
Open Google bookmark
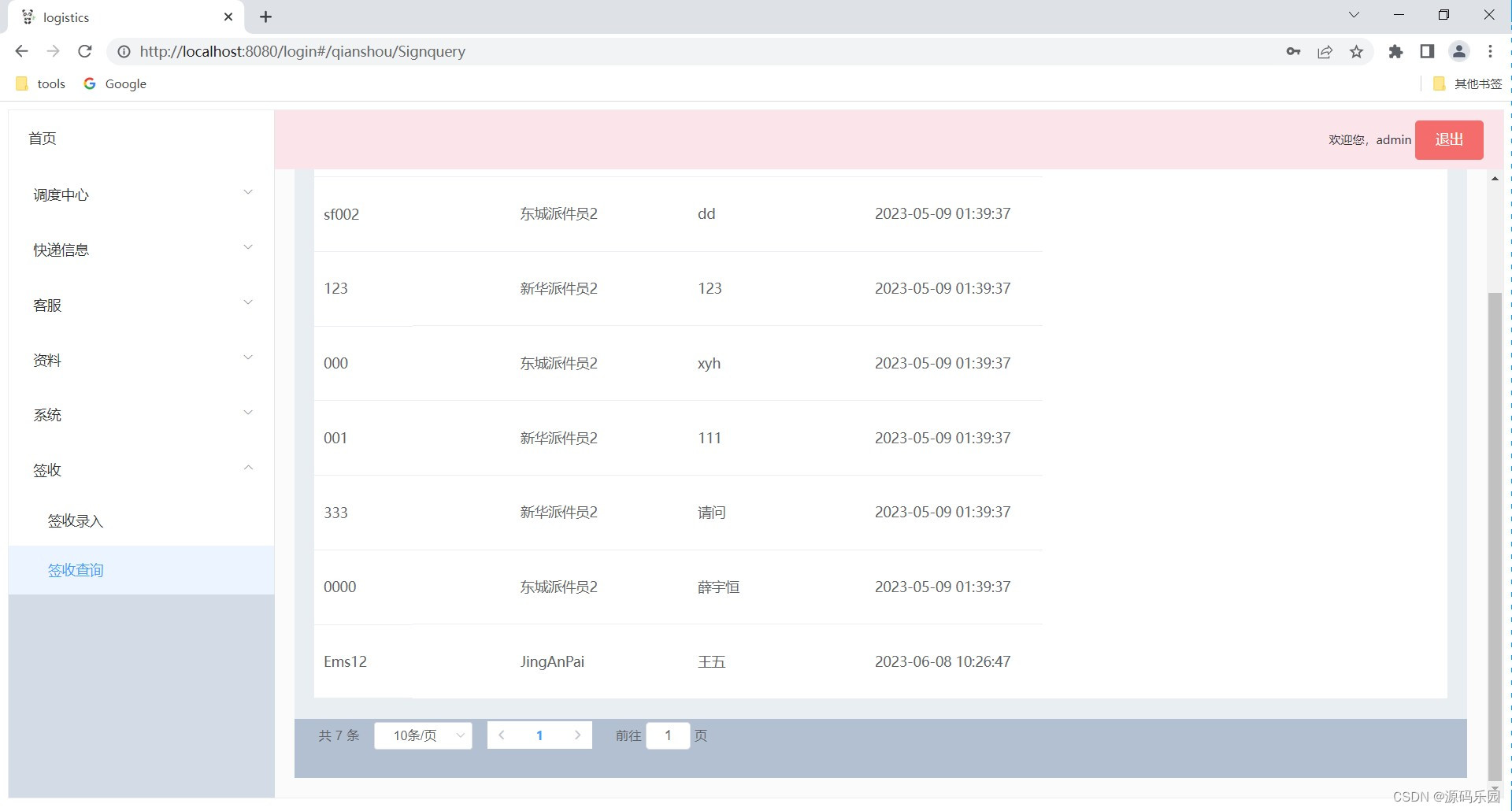(115, 83)
